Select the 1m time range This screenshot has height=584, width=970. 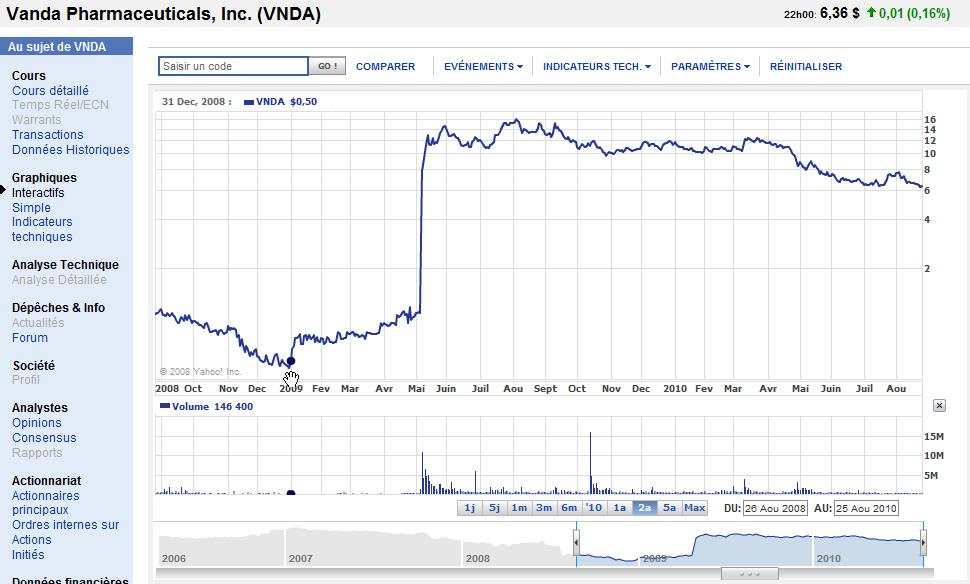519,508
